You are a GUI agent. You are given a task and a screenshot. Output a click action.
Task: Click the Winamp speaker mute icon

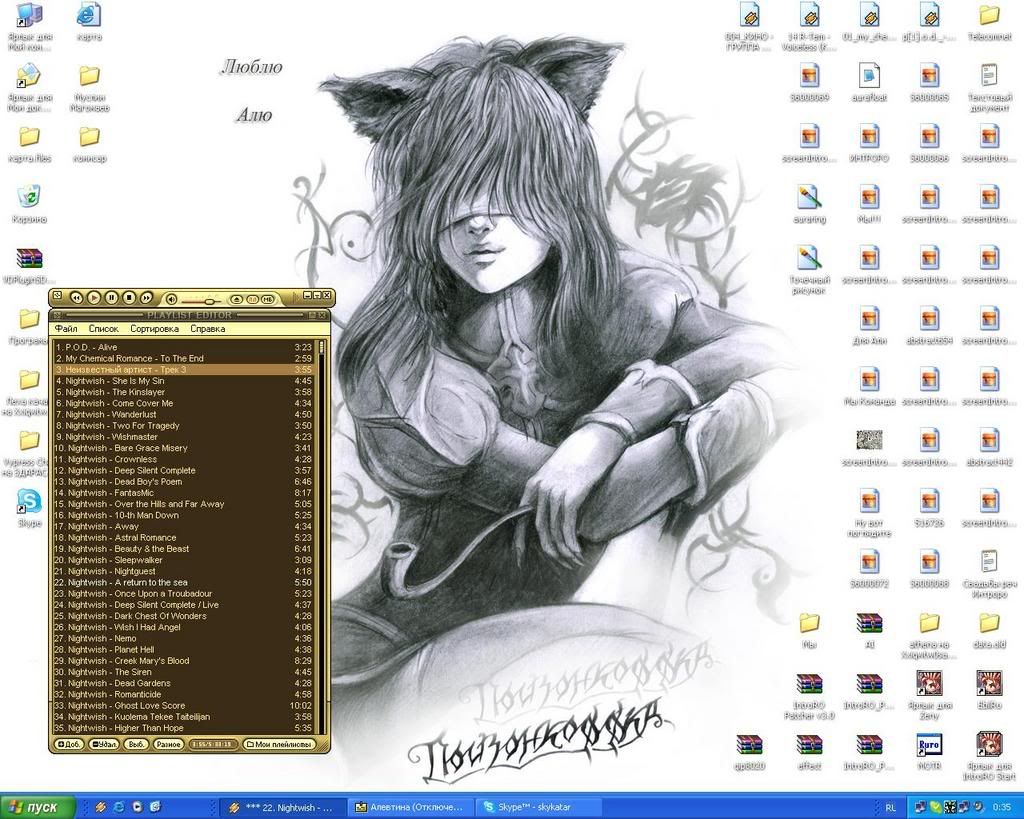click(x=171, y=299)
